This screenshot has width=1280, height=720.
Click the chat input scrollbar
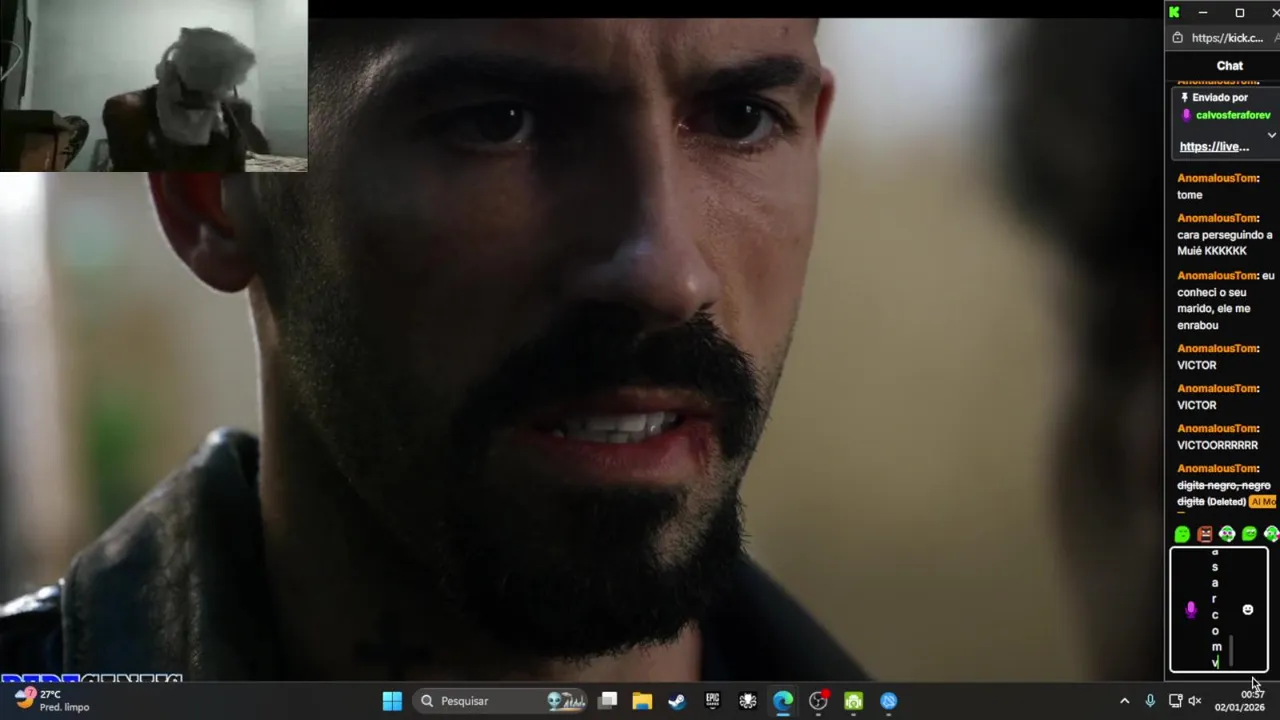(x=1231, y=651)
